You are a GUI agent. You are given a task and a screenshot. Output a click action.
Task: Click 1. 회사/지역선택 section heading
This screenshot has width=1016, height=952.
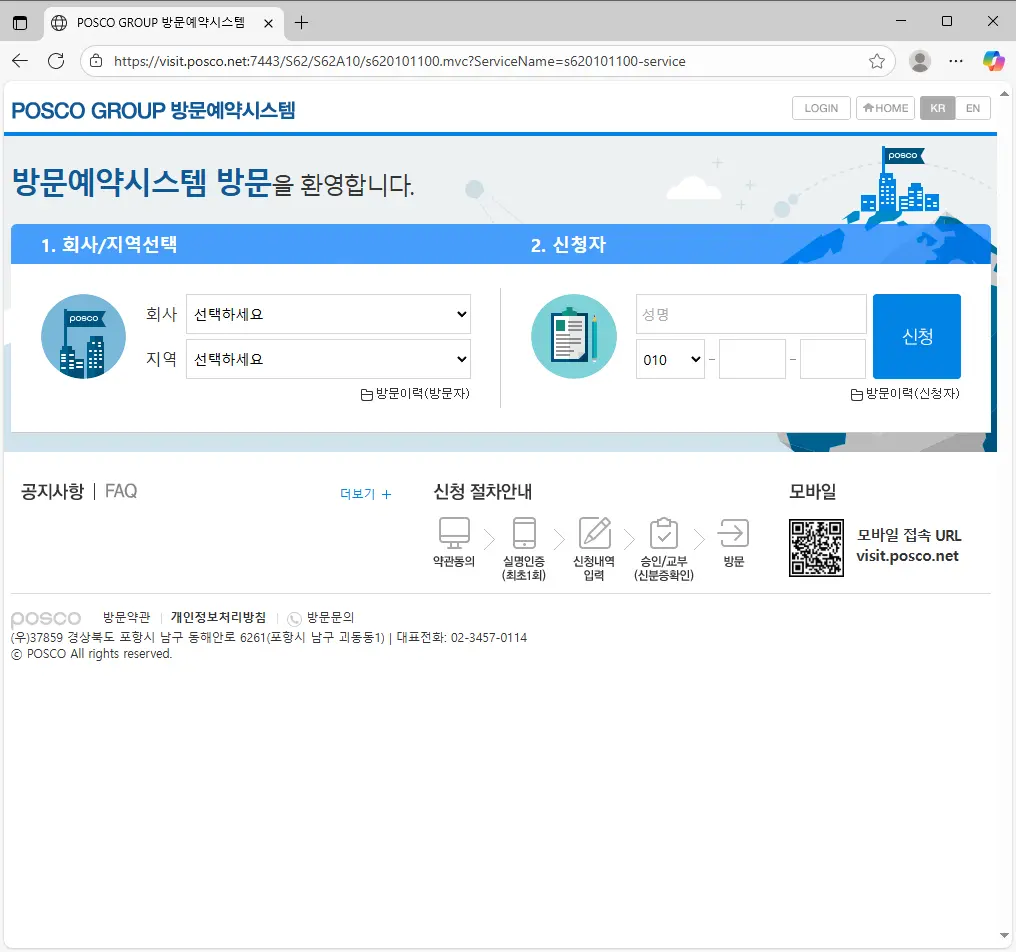click(109, 244)
